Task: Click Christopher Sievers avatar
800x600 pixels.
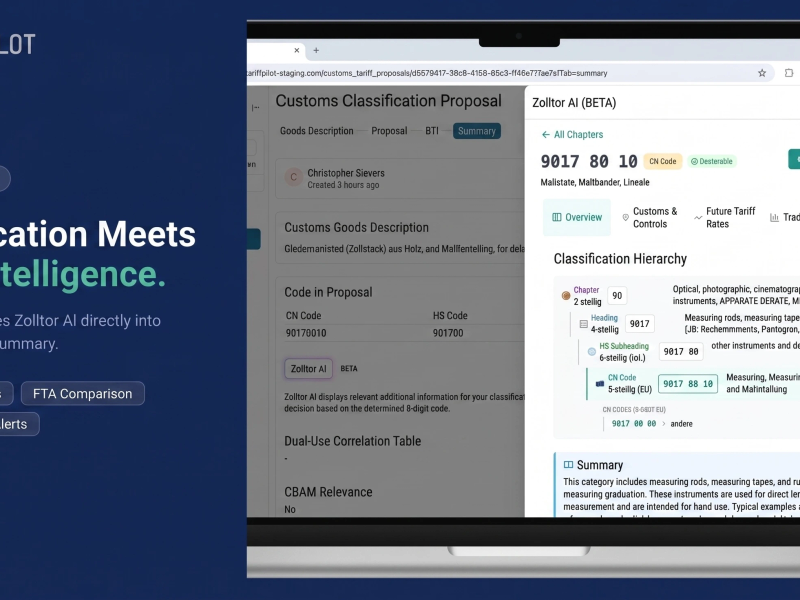Action: click(293, 178)
